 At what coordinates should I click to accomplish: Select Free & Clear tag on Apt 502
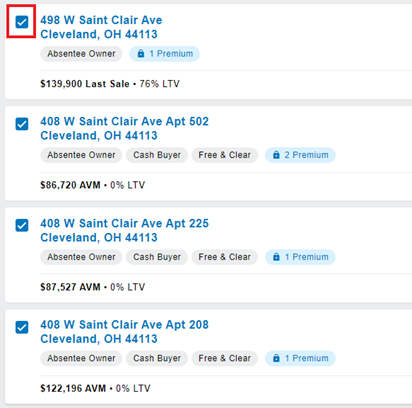[x=225, y=155]
